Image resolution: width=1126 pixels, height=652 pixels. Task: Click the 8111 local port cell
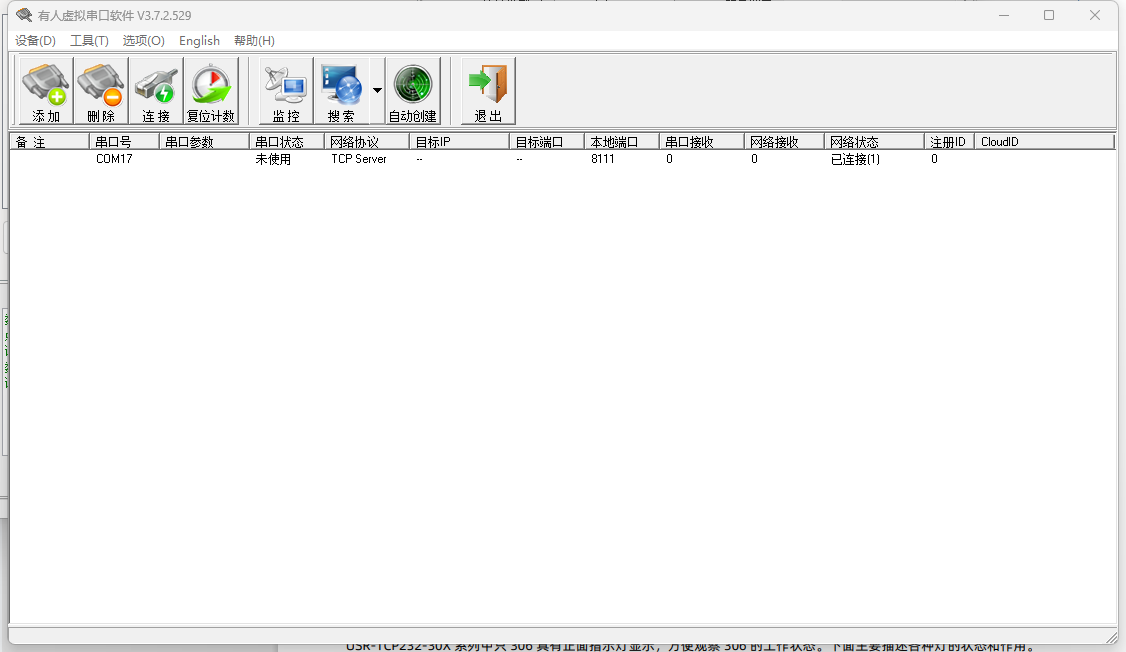602,159
